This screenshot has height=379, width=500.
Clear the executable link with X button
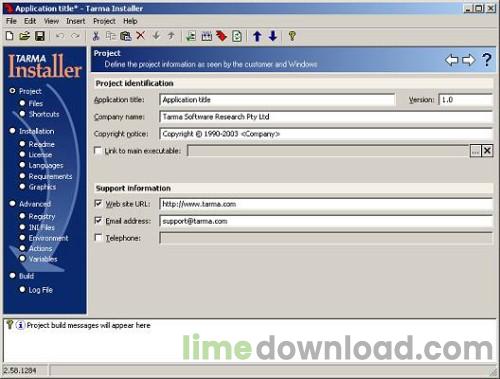487,151
